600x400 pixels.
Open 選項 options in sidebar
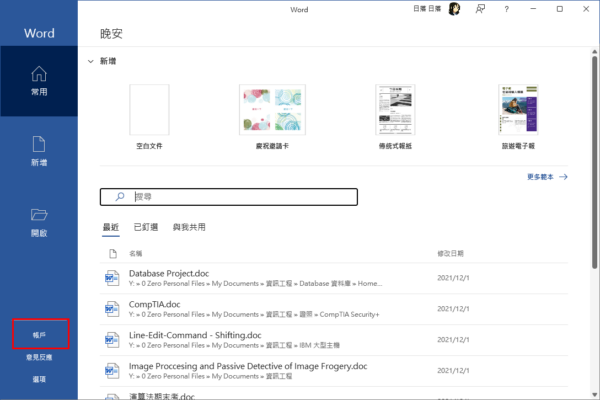click(39, 379)
